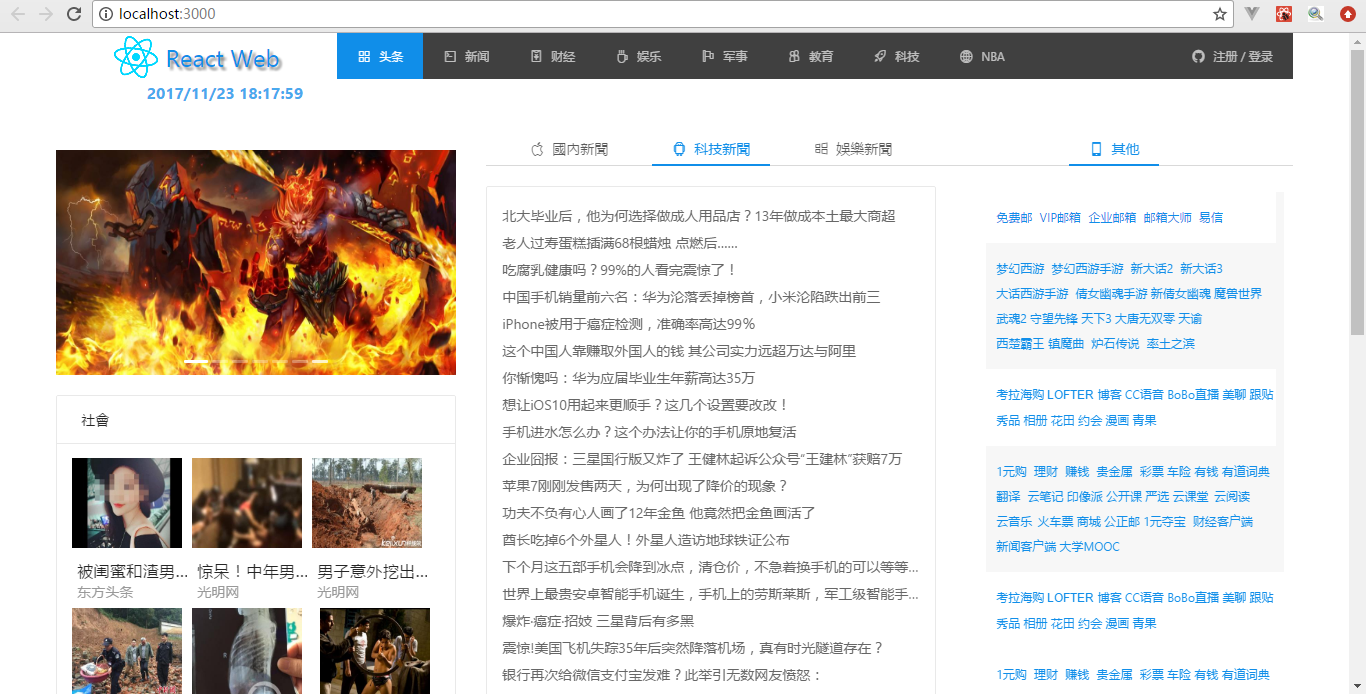Open article 中国手机销量前六名
This screenshot has width=1366, height=694.
[691, 297]
